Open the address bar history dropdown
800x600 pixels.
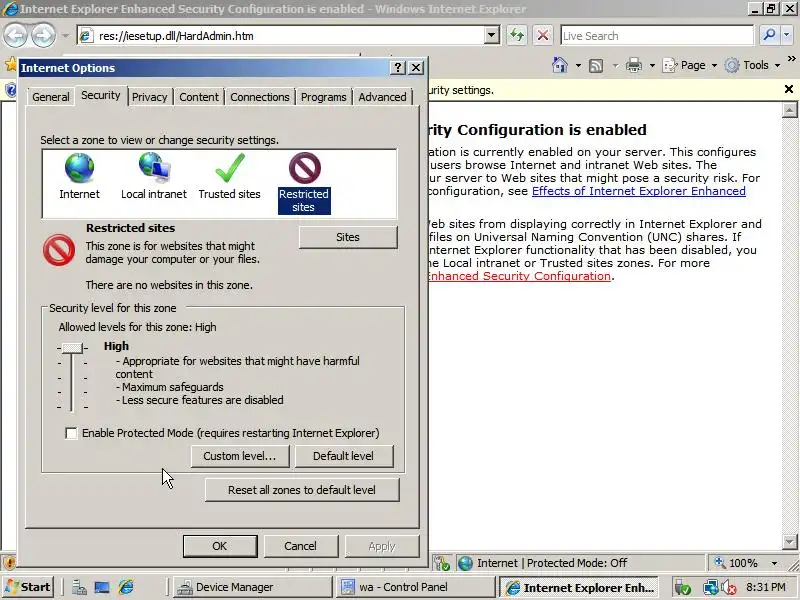[x=491, y=35]
